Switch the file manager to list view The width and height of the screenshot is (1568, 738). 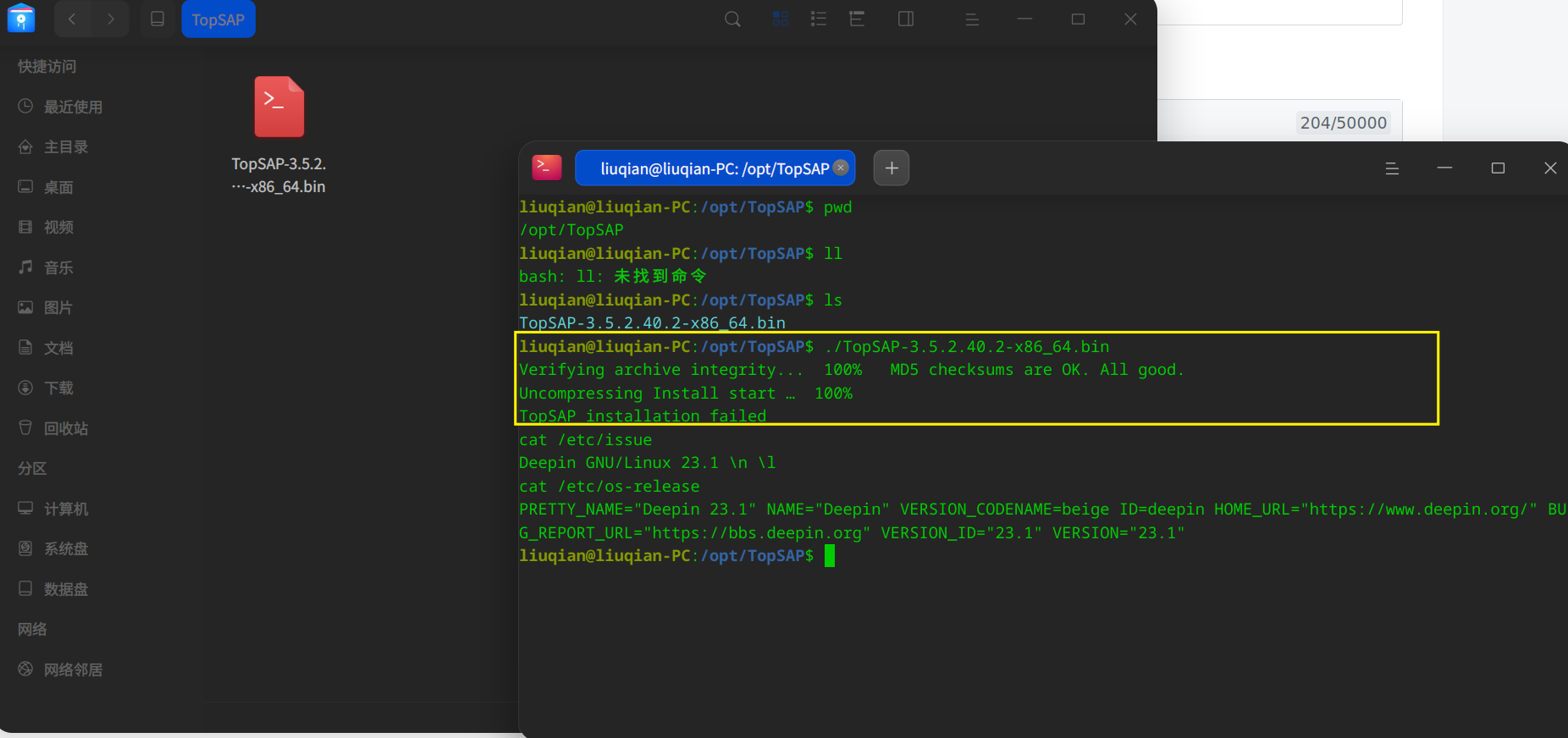click(819, 19)
